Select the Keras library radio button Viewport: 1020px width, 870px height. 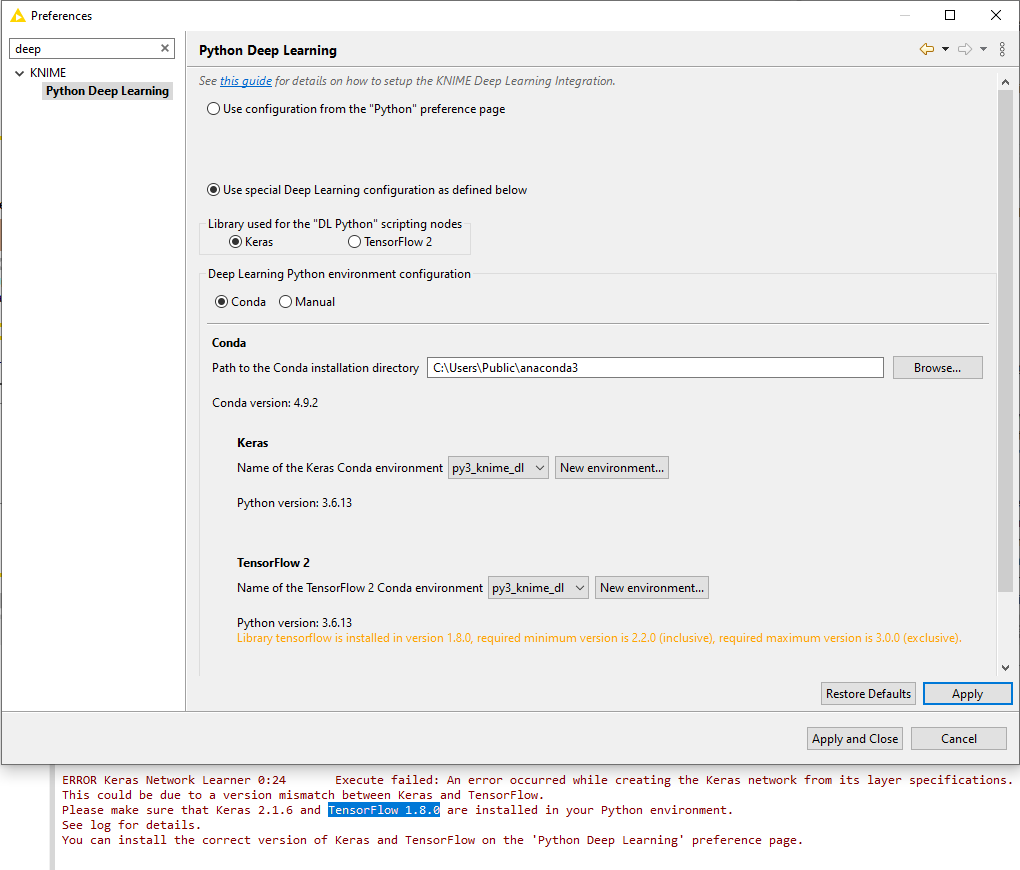click(236, 241)
